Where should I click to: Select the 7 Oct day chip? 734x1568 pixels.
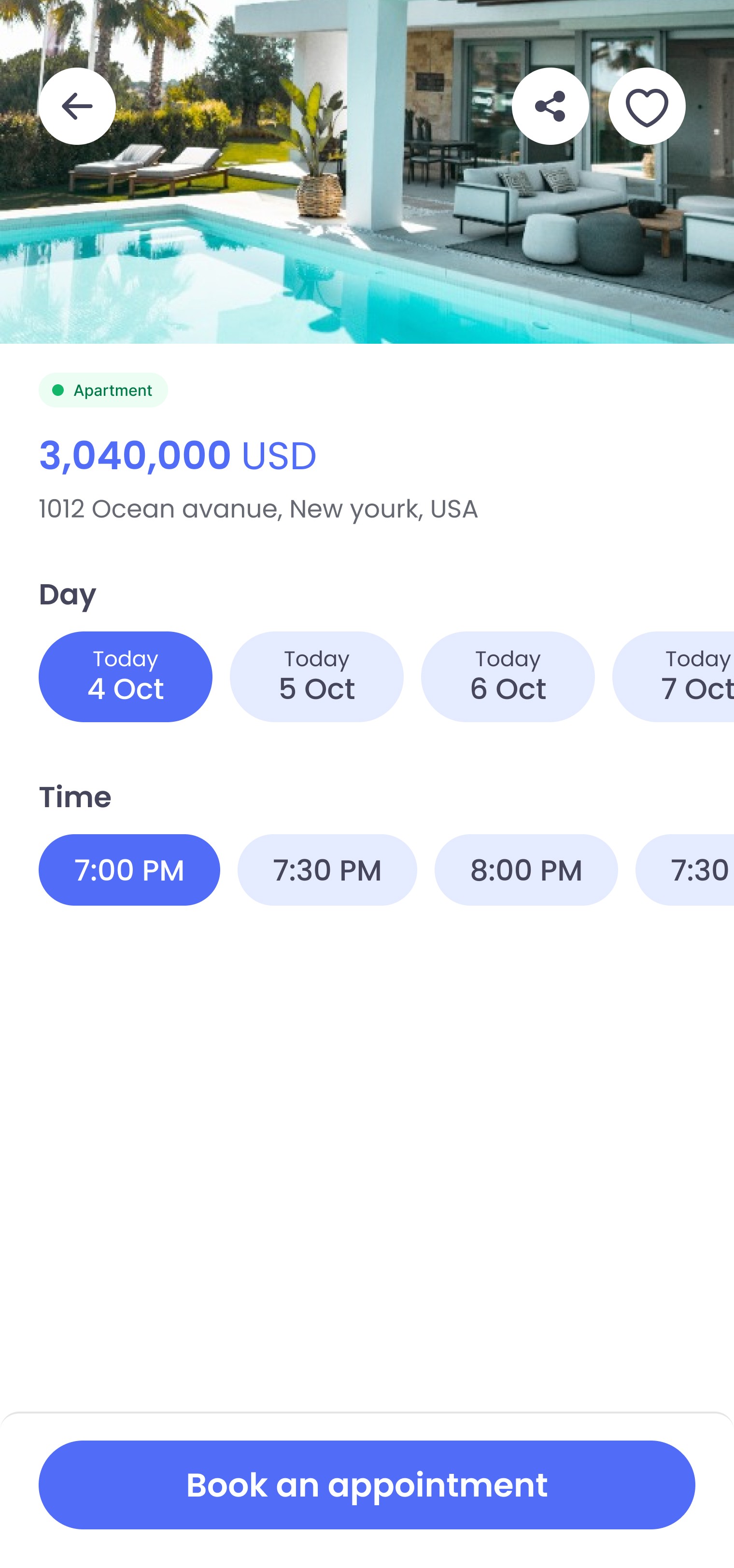tap(673, 676)
